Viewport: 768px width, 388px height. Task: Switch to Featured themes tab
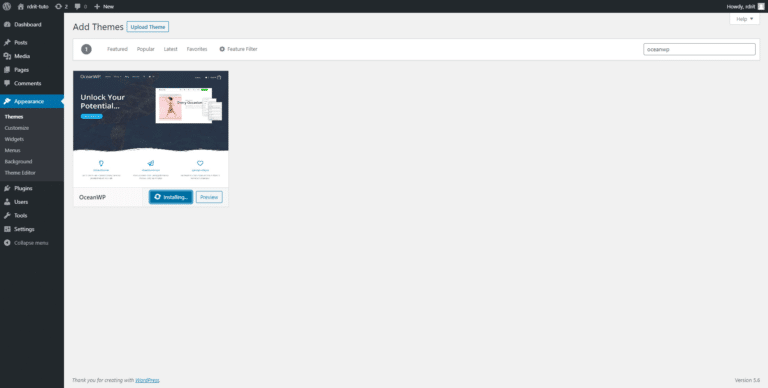[117, 49]
